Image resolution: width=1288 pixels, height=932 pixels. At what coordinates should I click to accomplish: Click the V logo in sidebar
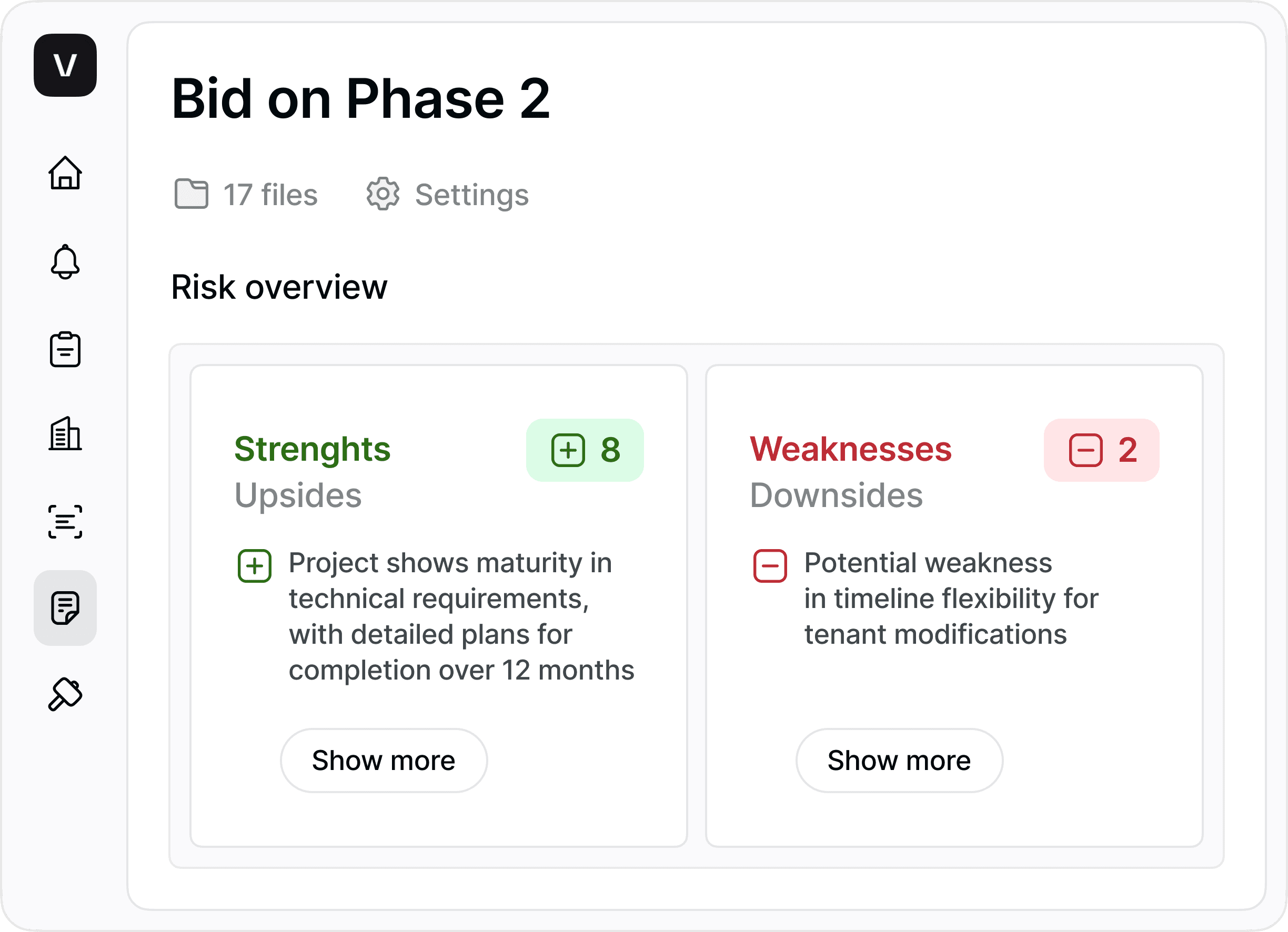click(x=65, y=65)
